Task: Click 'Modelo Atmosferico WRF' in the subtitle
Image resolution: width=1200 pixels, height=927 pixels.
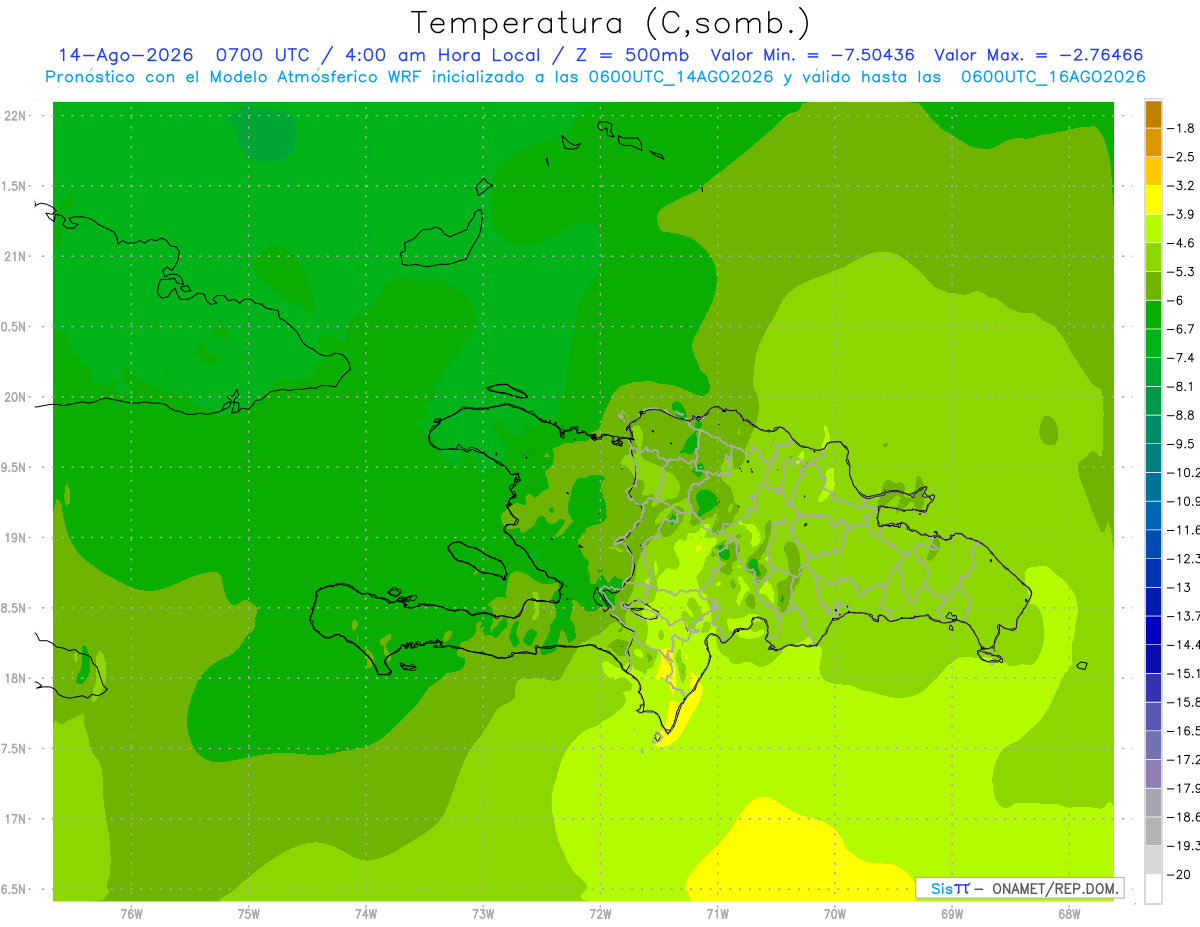Action: pos(310,77)
